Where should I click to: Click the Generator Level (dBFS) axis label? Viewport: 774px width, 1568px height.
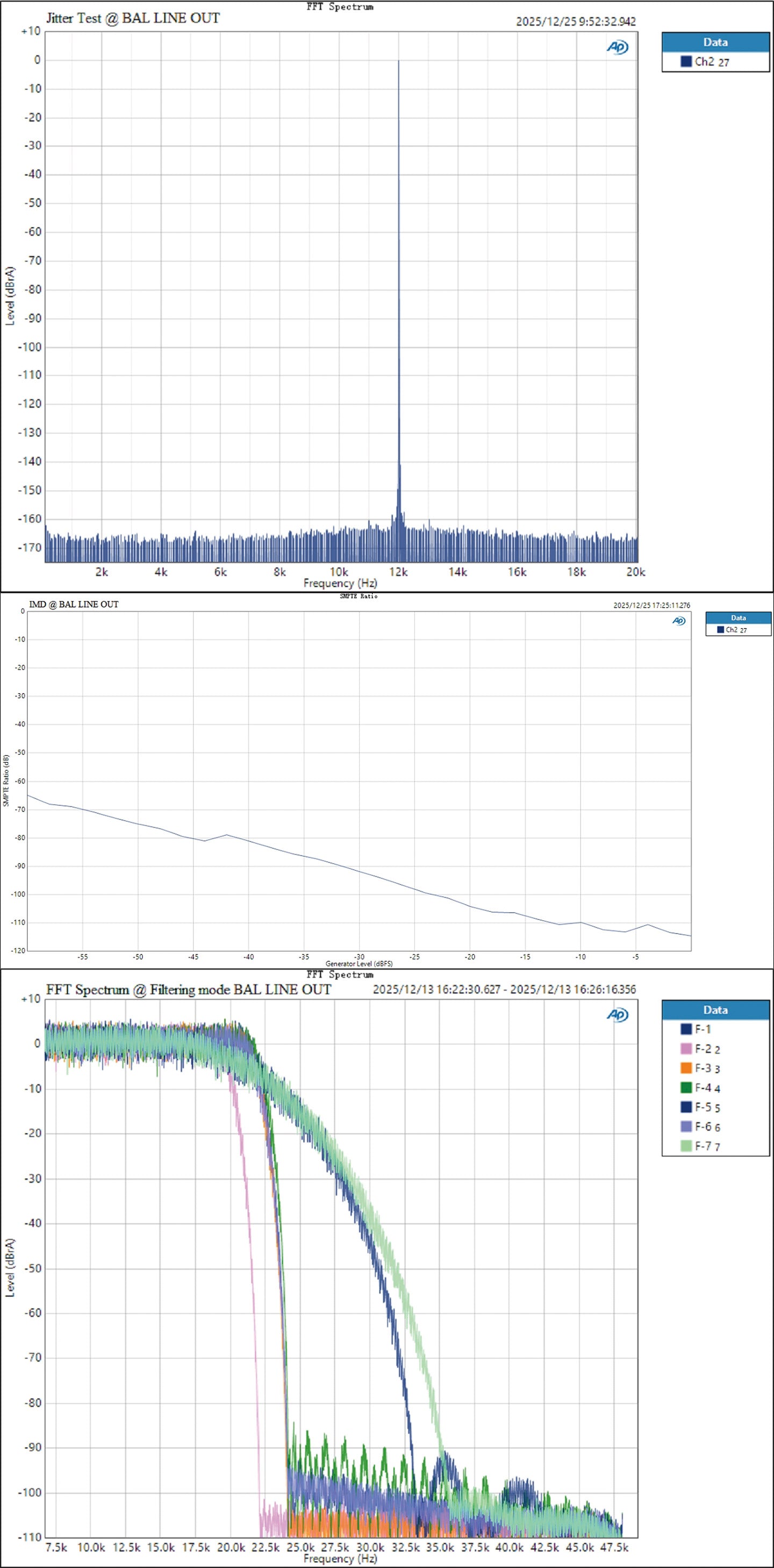point(359,964)
